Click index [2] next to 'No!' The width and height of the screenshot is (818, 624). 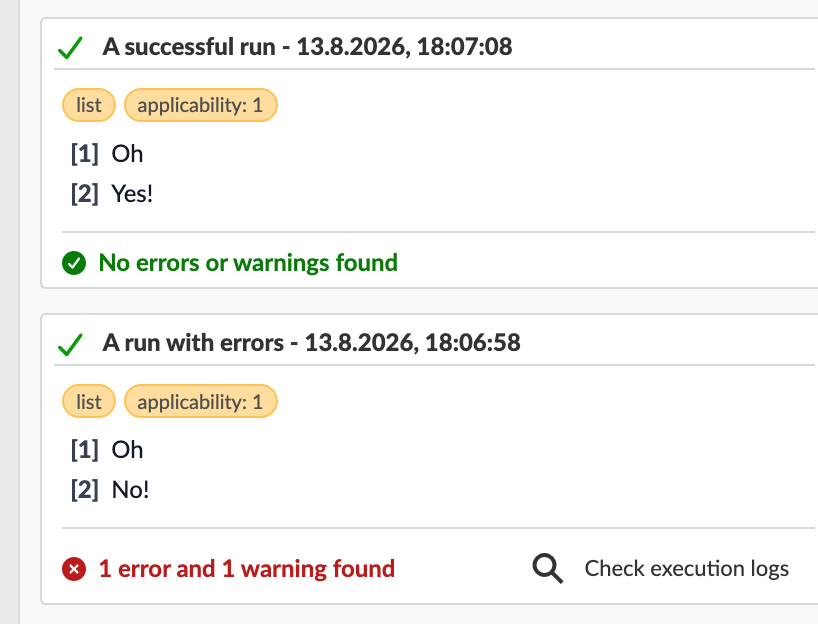(85, 490)
